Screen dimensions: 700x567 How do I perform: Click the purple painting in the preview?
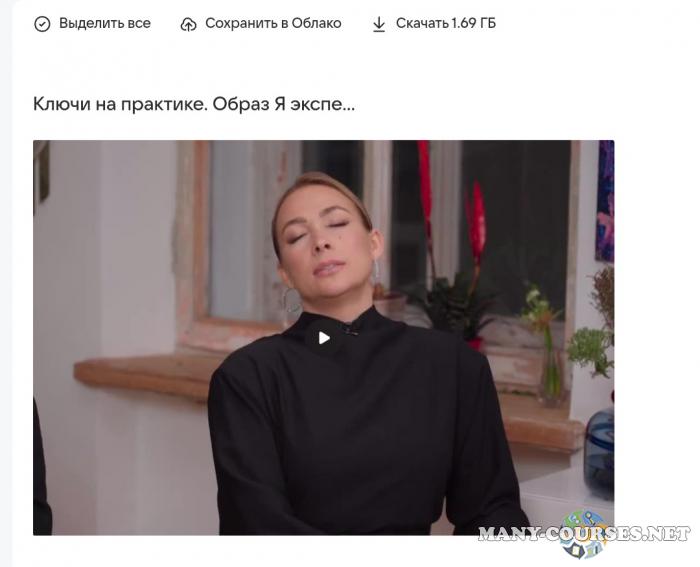(x=605, y=201)
